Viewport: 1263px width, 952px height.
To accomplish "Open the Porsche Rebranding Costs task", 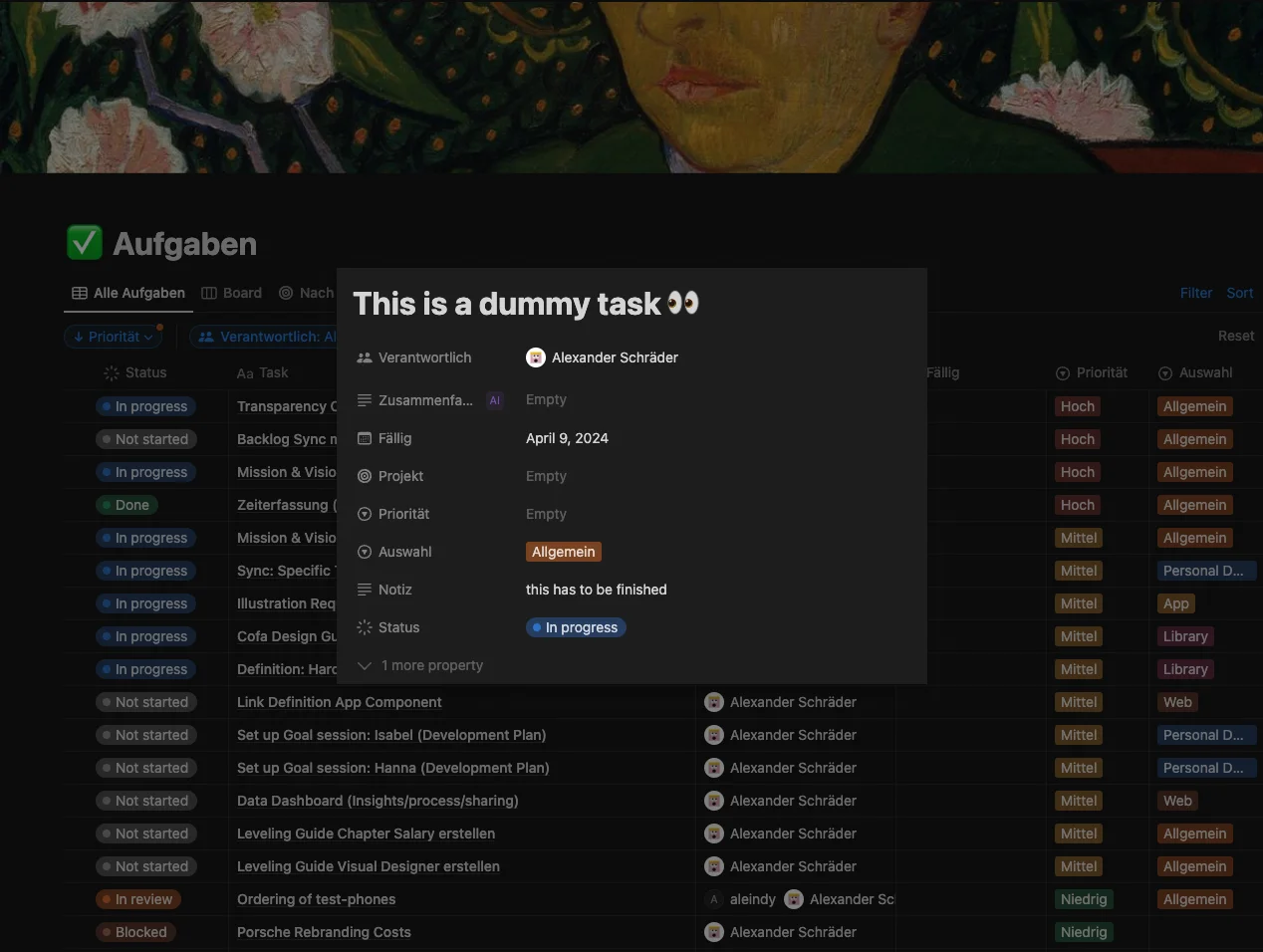I will pyautogui.click(x=324, y=932).
